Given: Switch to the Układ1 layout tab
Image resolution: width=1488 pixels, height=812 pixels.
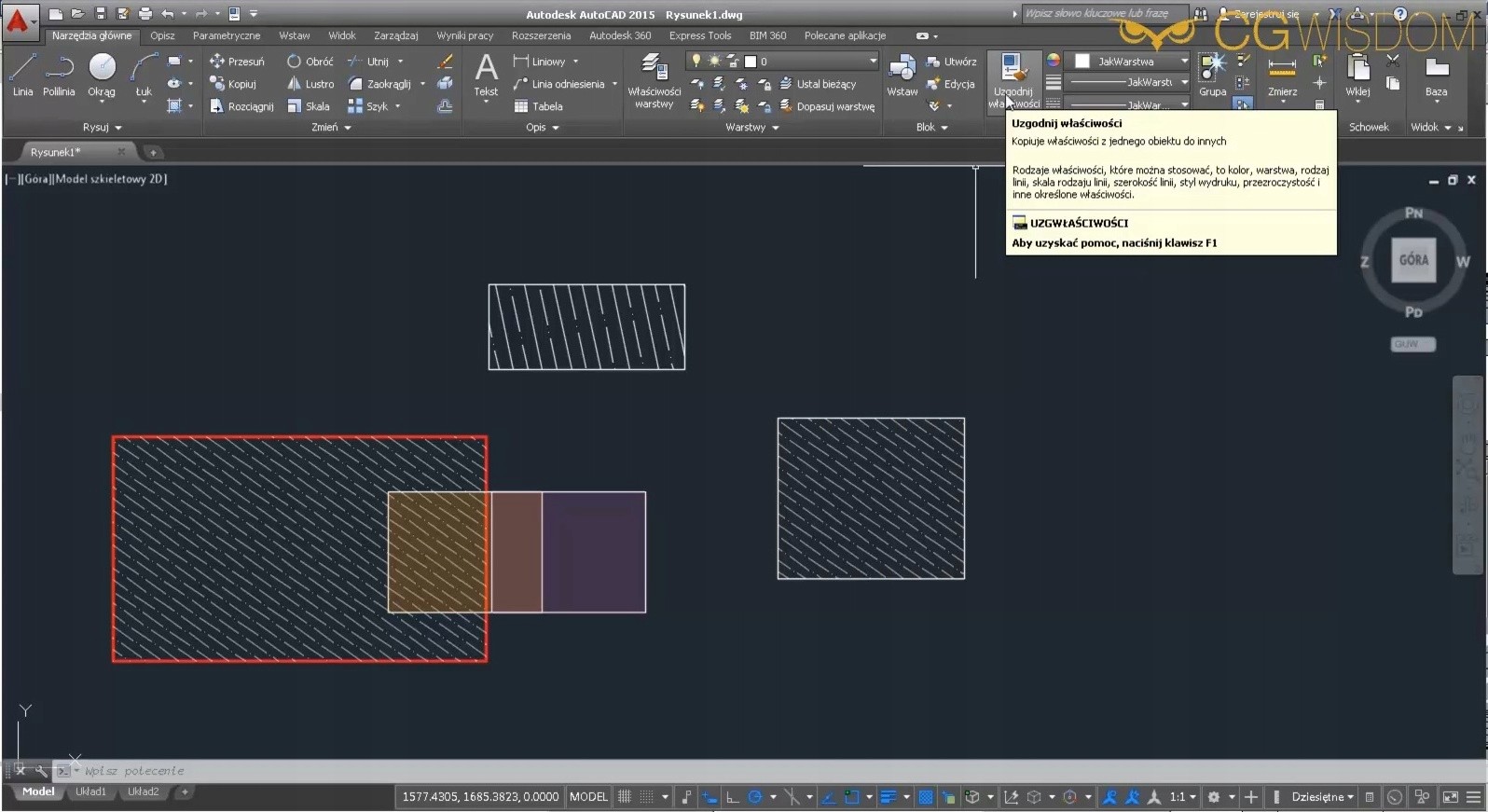Looking at the screenshot, I should [x=90, y=791].
